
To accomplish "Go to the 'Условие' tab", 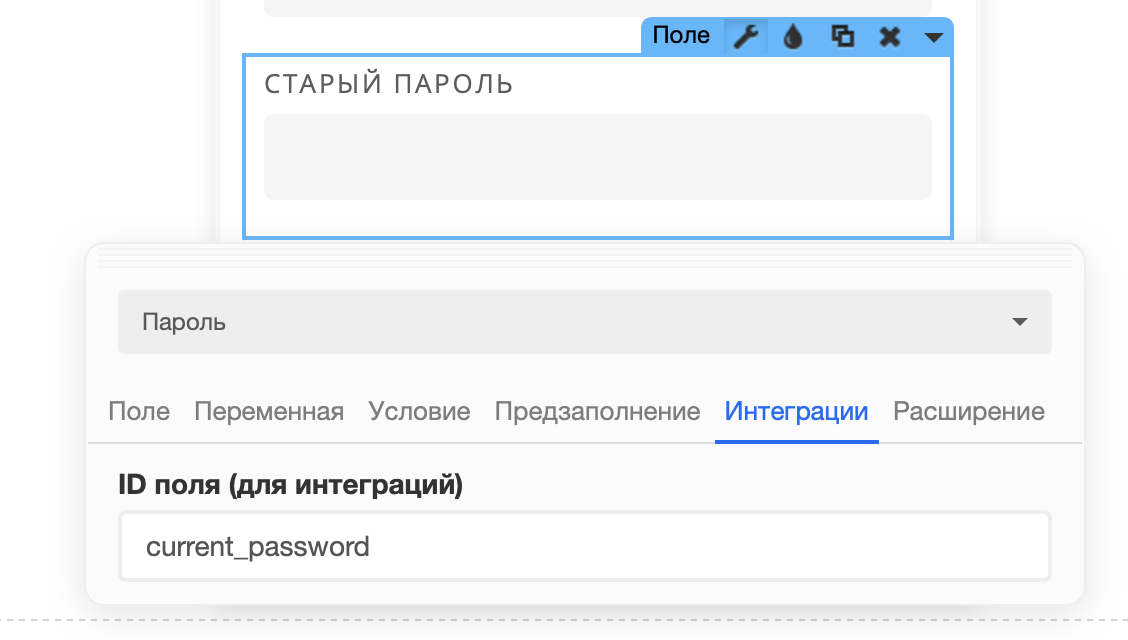I will pos(419,411).
